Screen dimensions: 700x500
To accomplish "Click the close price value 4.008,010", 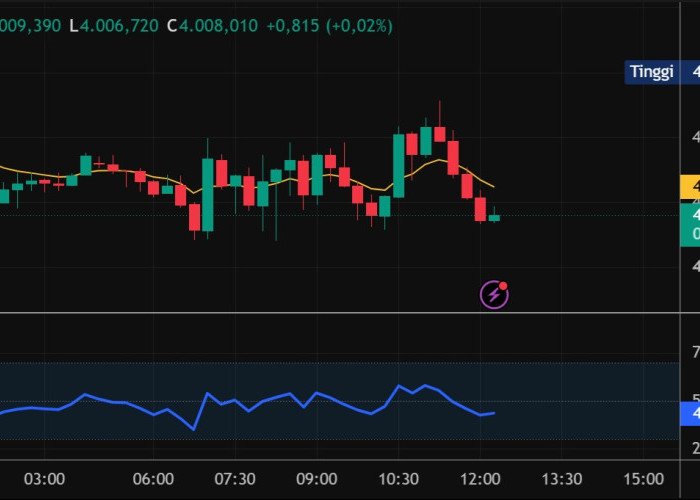I will coord(218,25).
